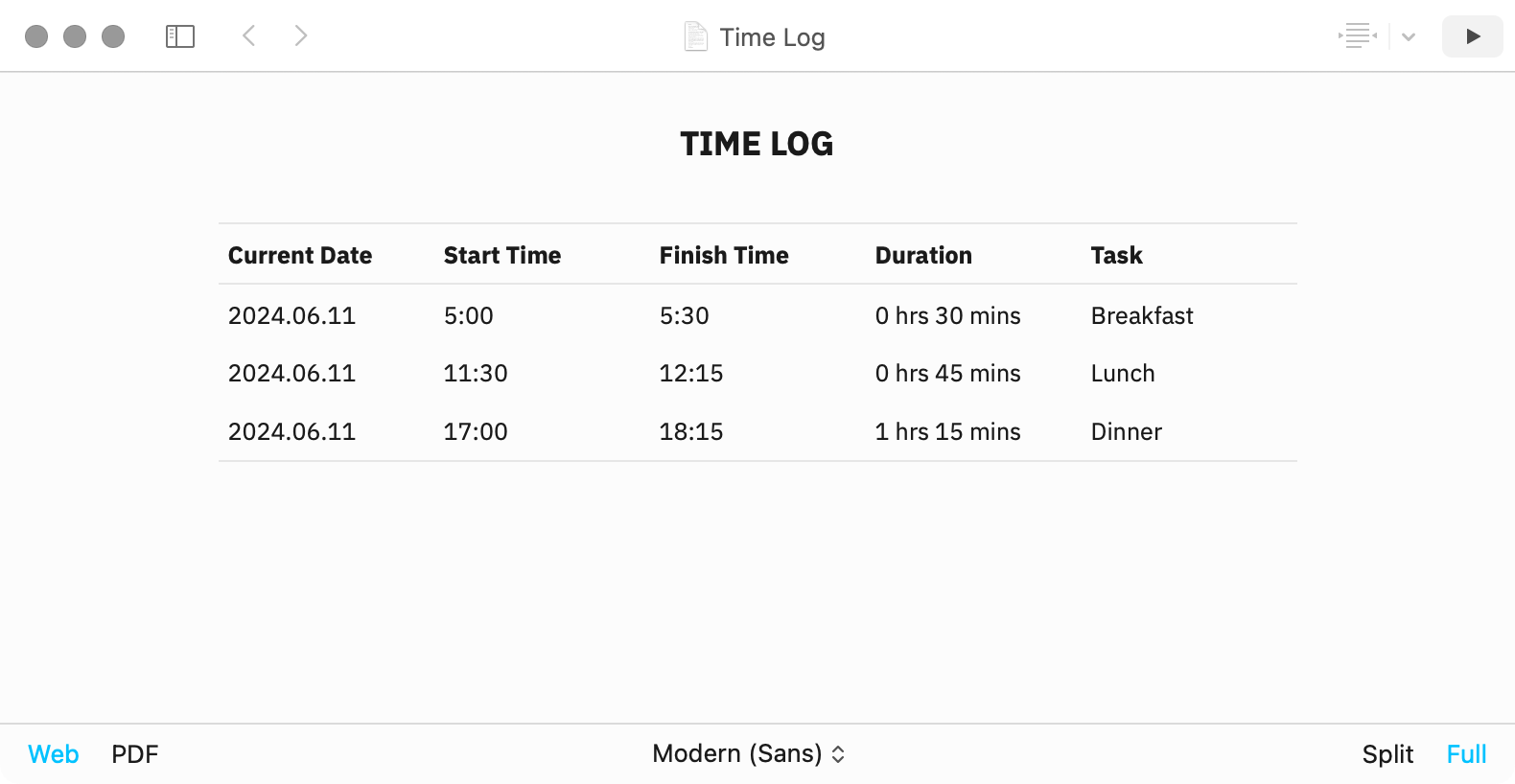This screenshot has width=1515, height=784.
Task: Run preview with the play button
Action: coord(1473,36)
